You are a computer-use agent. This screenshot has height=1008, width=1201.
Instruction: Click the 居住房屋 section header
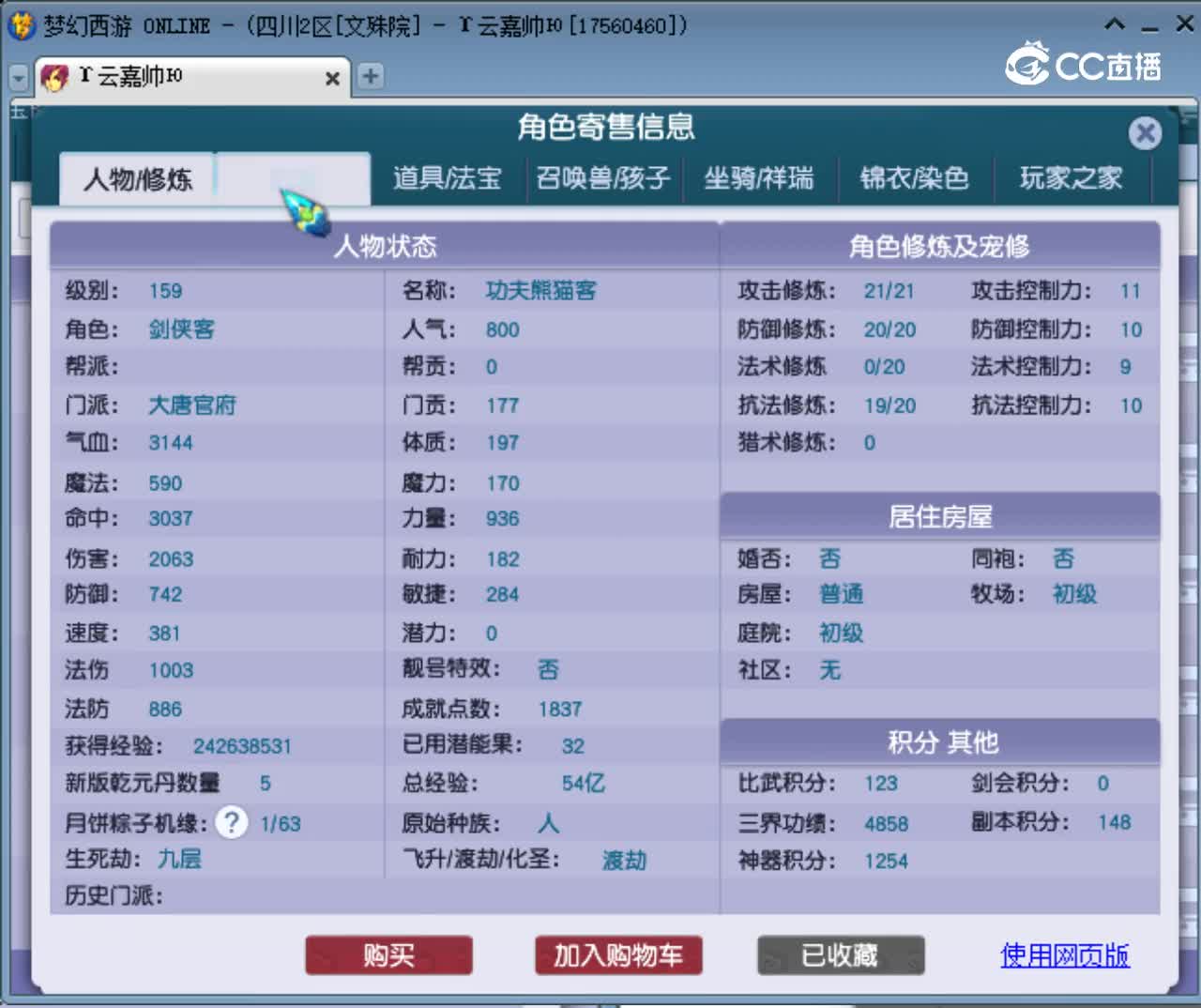(x=939, y=516)
